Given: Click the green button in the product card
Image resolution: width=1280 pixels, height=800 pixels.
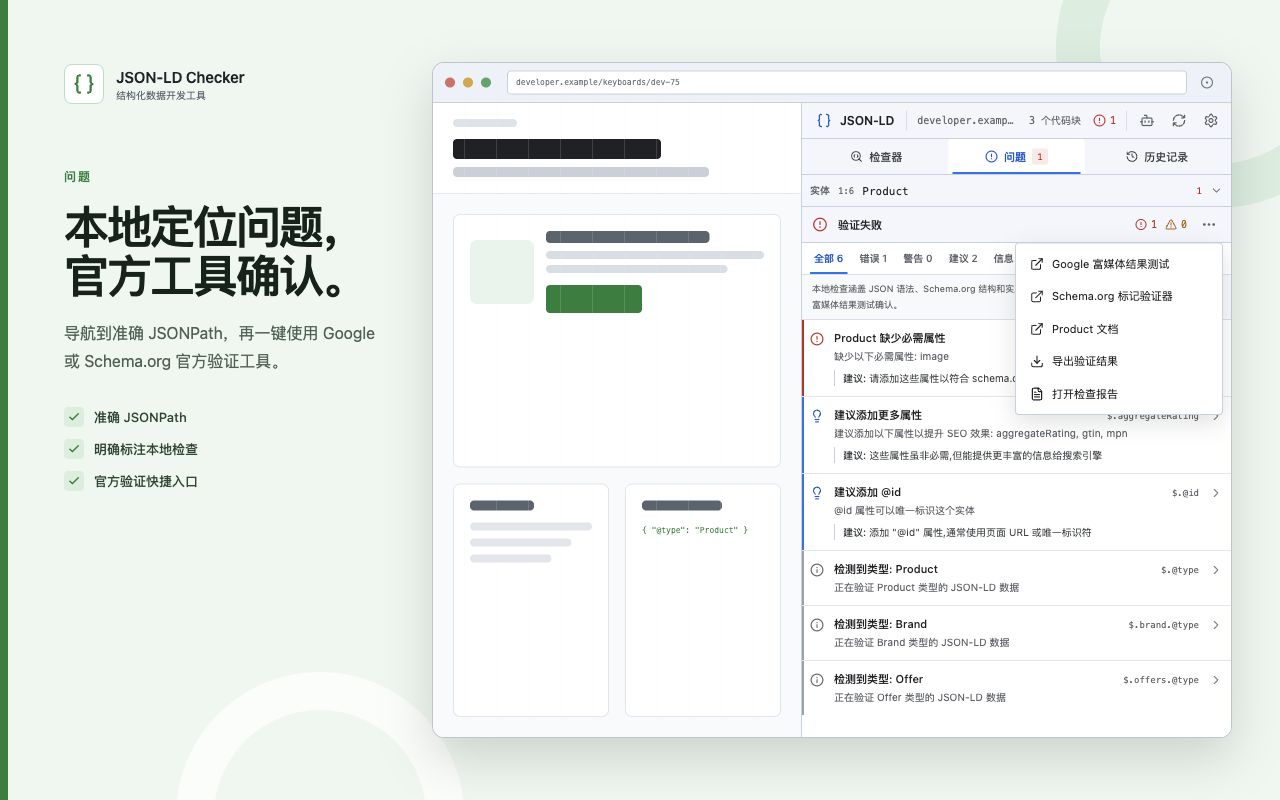Looking at the screenshot, I should point(594,299).
